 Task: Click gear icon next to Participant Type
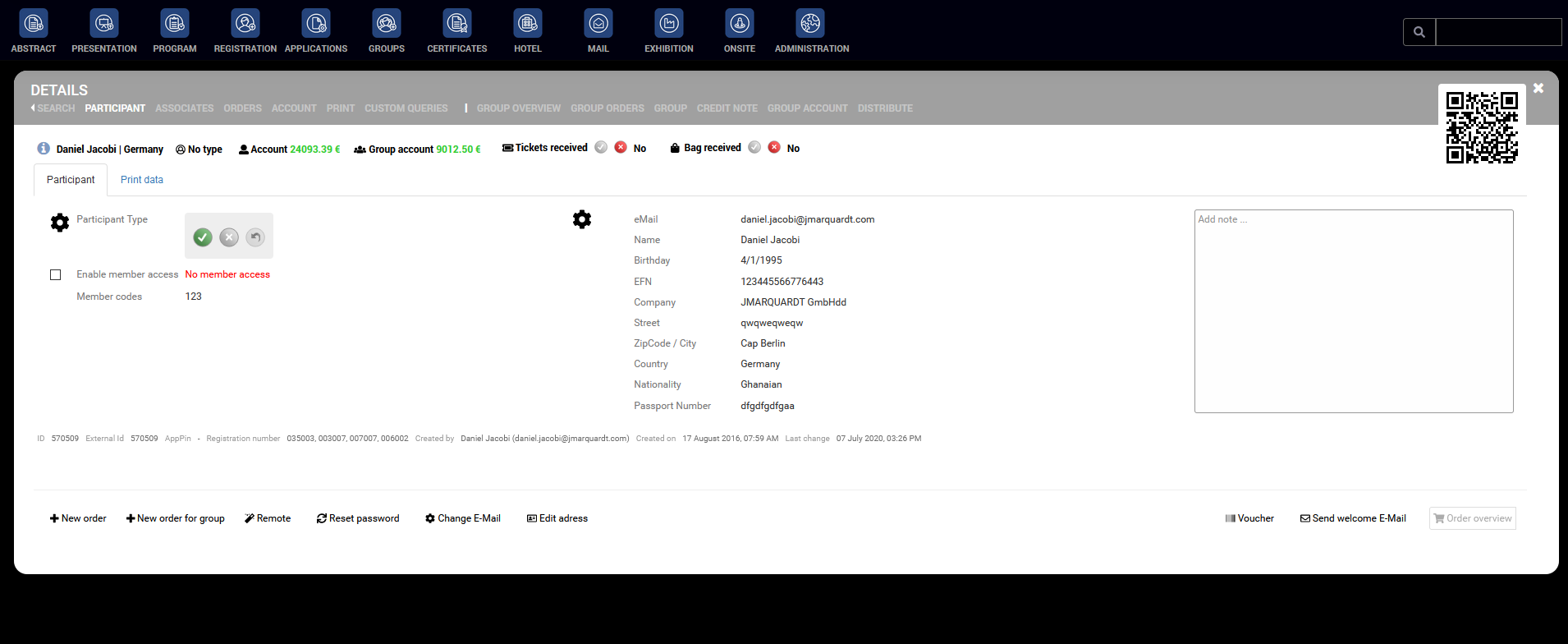point(60,223)
